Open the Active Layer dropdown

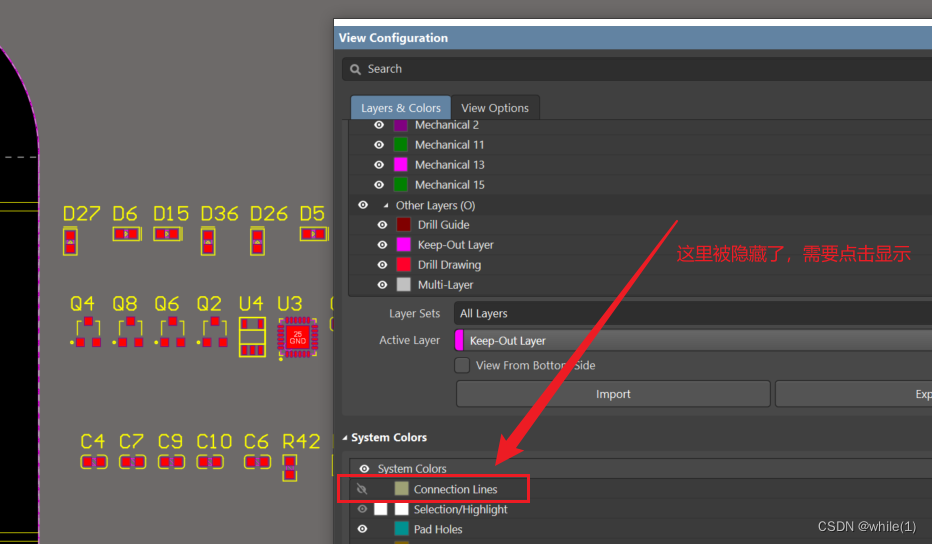coord(692,341)
